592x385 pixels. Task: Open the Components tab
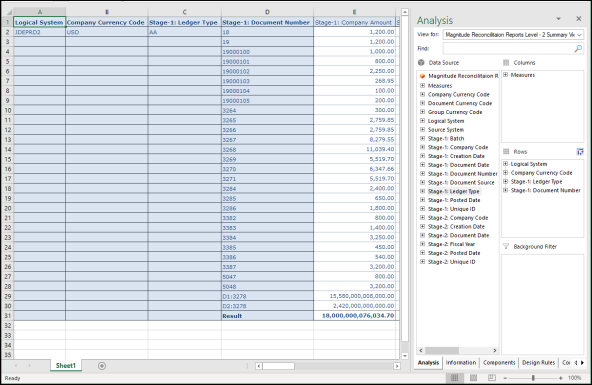click(x=499, y=362)
